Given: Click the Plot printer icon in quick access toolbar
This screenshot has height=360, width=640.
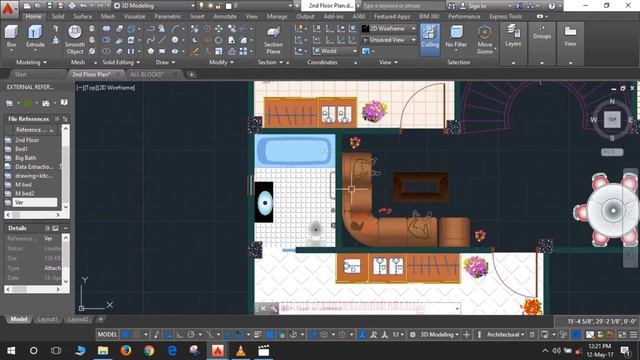Looking at the screenshot, I should click(x=72, y=6).
